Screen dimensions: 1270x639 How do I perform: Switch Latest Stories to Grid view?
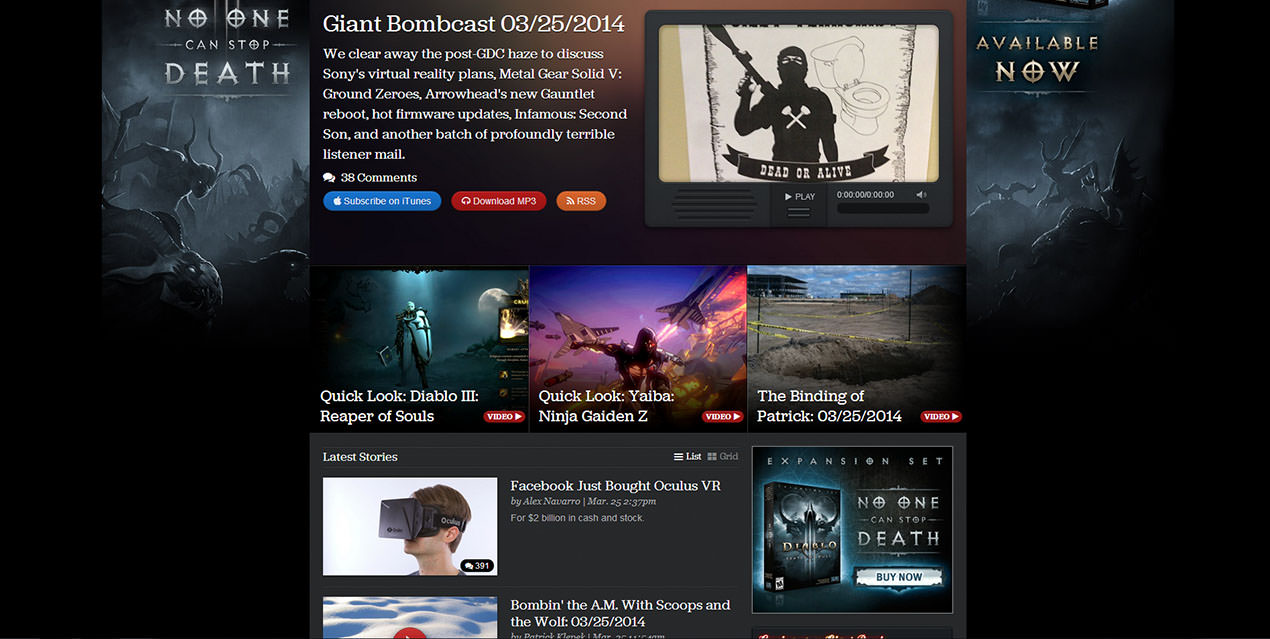coord(723,456)
